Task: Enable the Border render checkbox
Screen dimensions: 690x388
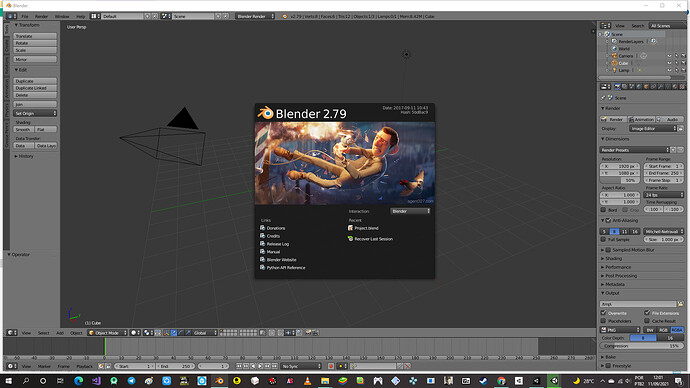Action: [604, 210]
